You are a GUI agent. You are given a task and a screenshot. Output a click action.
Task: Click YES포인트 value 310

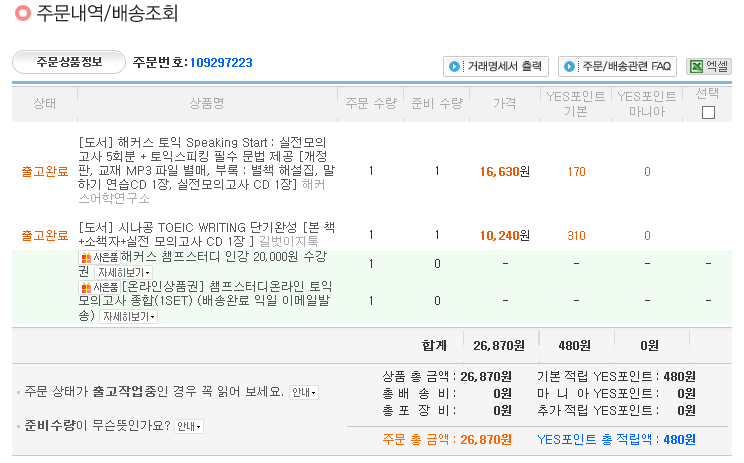tap(577, 236)
